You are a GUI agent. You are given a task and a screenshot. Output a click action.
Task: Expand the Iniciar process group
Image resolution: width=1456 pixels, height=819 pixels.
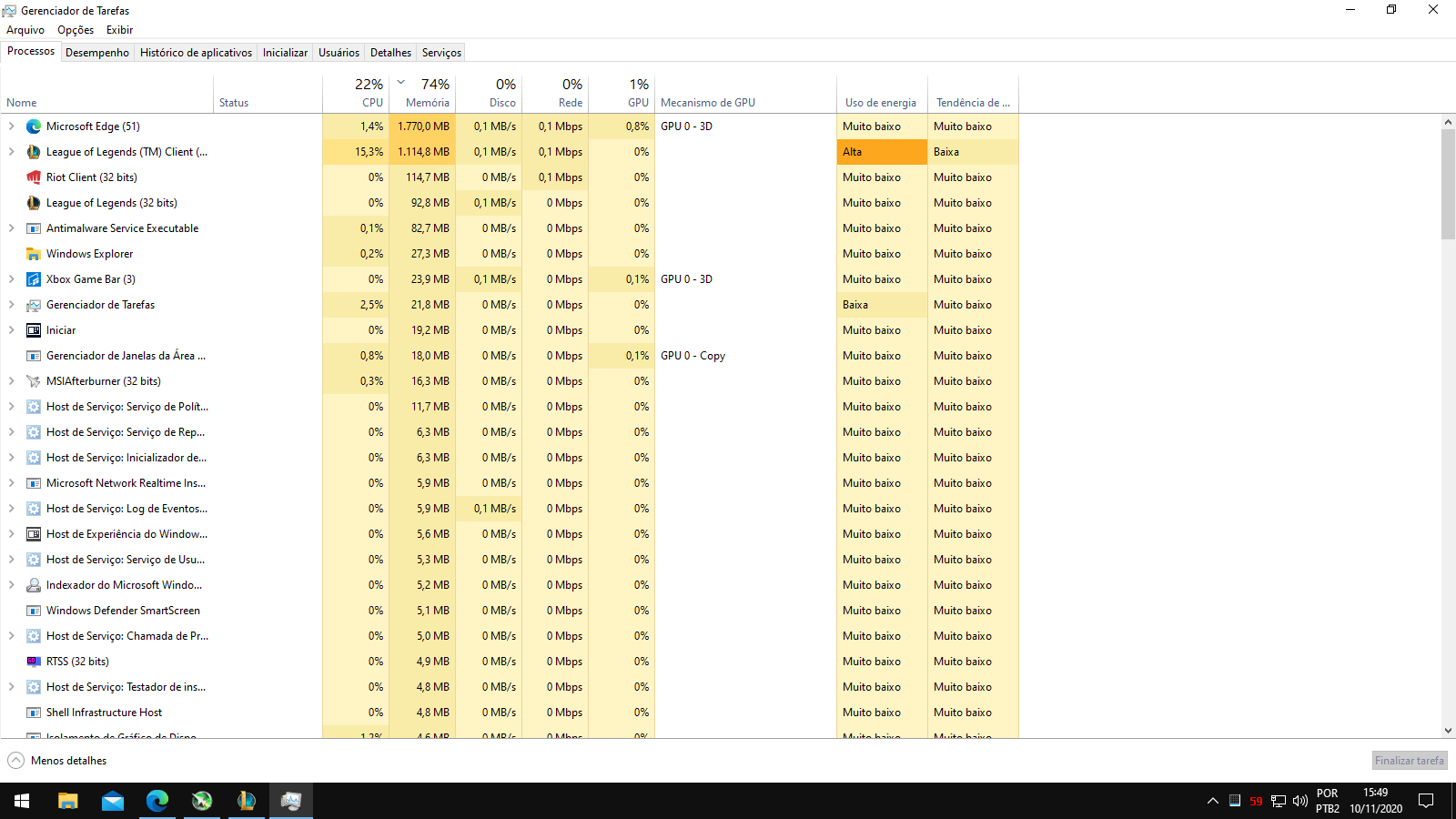pos(12,330)
